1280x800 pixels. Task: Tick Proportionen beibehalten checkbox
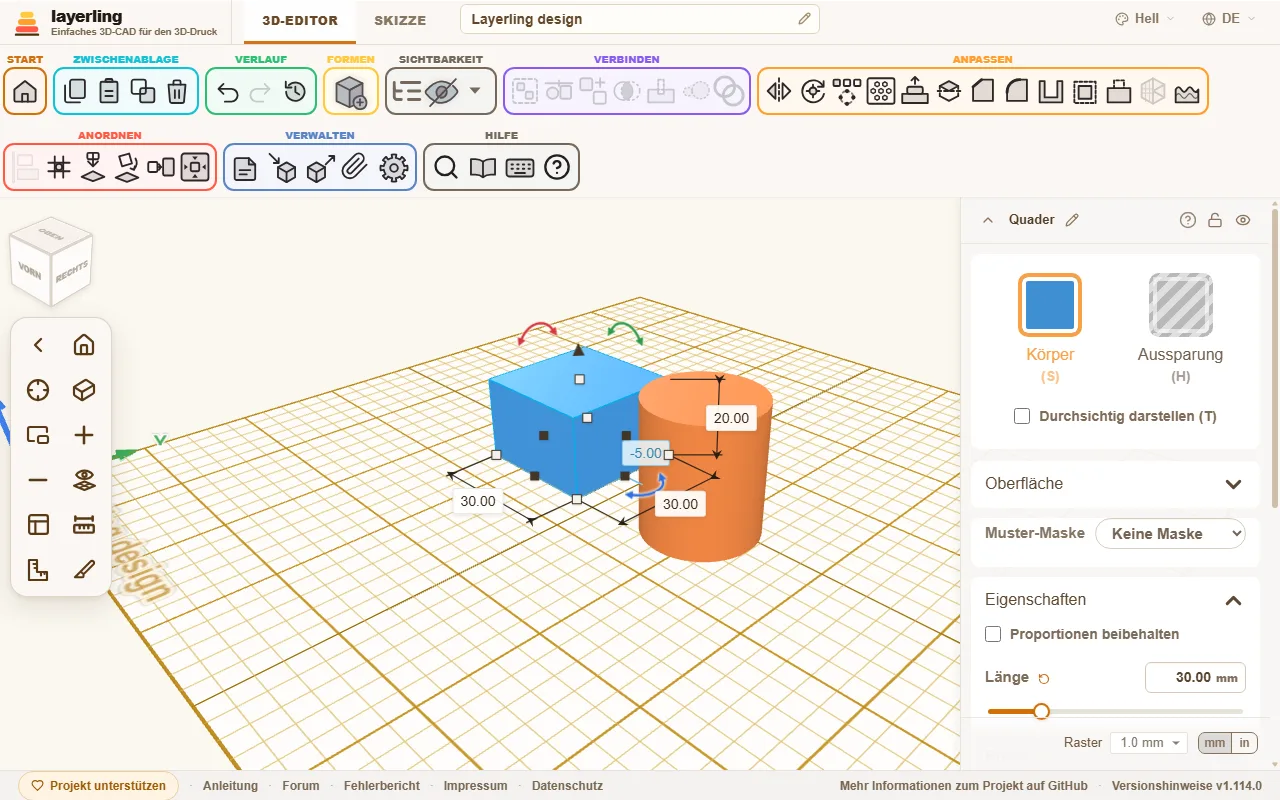(x=993, y=634)
